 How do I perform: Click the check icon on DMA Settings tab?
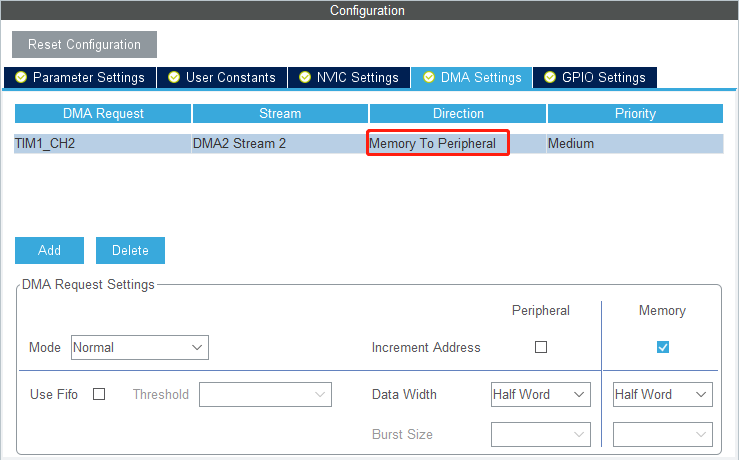coord(429,77)
